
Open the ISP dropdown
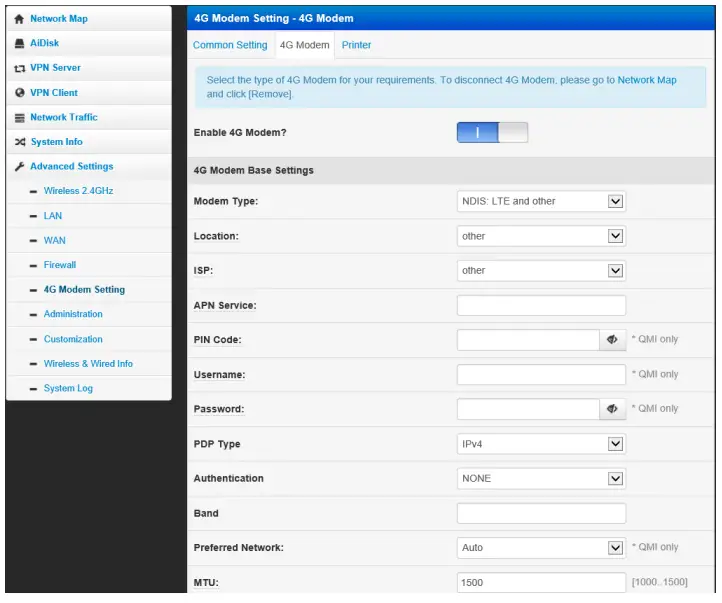tap(541, 271)
